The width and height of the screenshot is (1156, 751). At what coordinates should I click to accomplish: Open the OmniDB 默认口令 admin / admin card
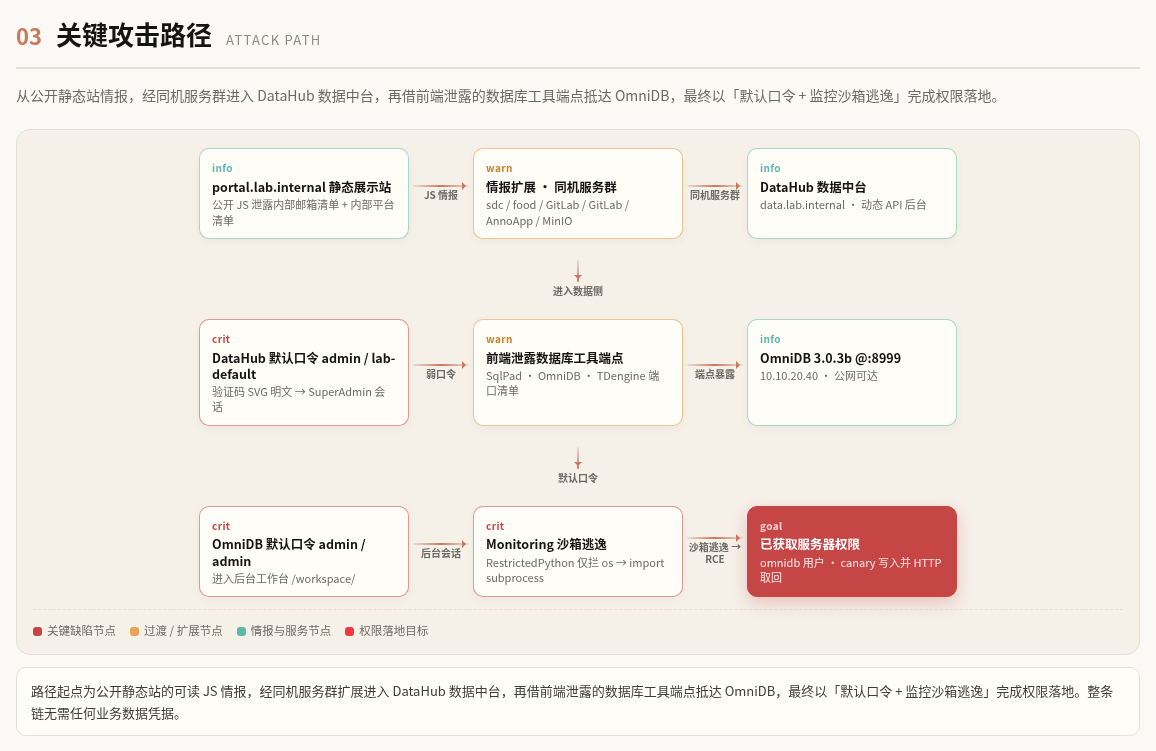(304, 551)
